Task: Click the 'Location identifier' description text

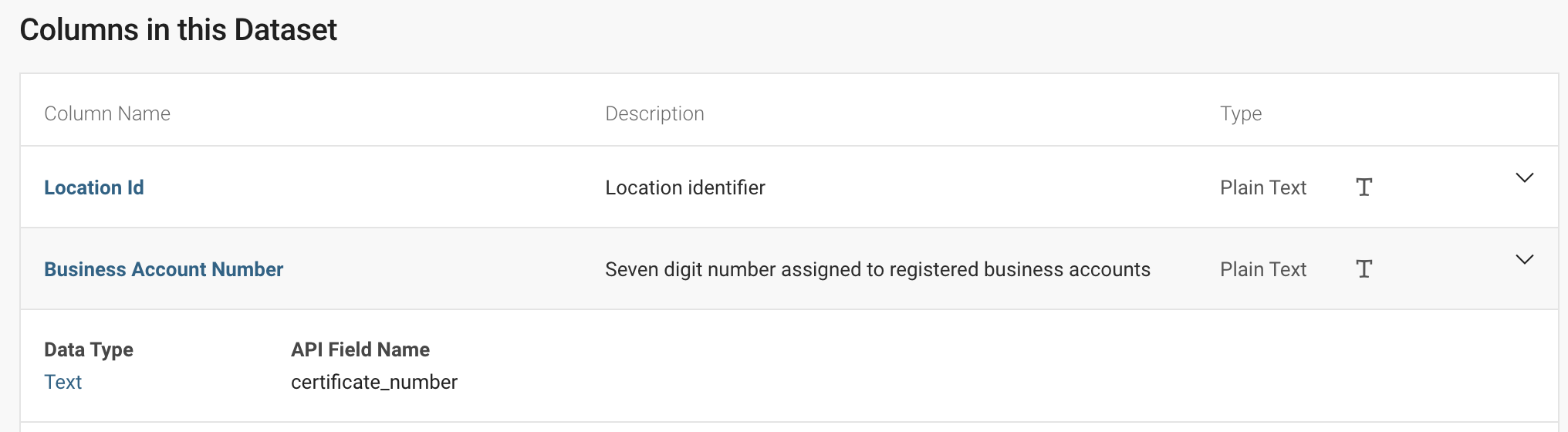Action: (x=684, y=187)
